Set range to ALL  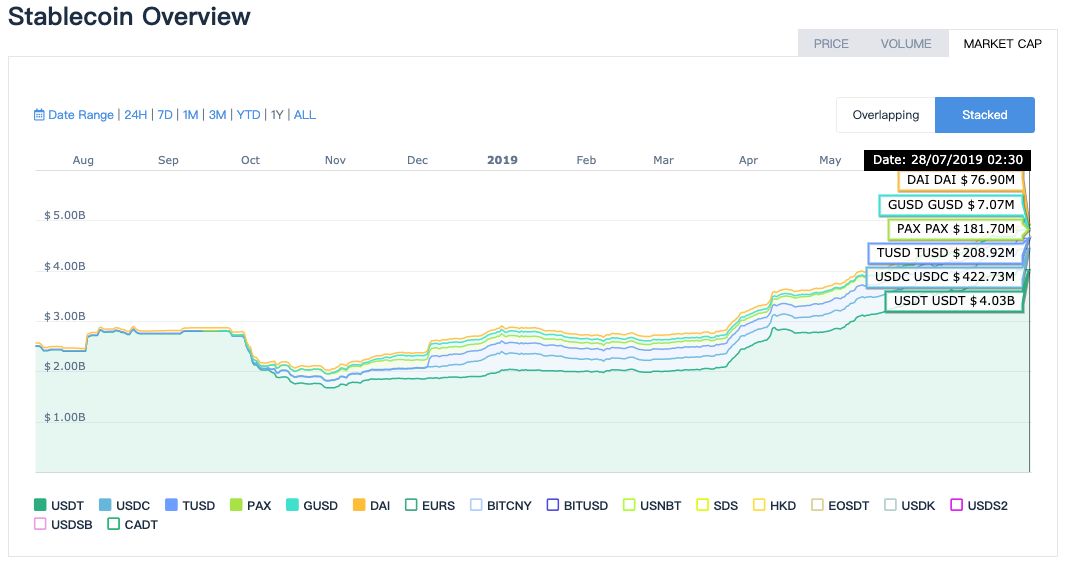coord(305,115)
